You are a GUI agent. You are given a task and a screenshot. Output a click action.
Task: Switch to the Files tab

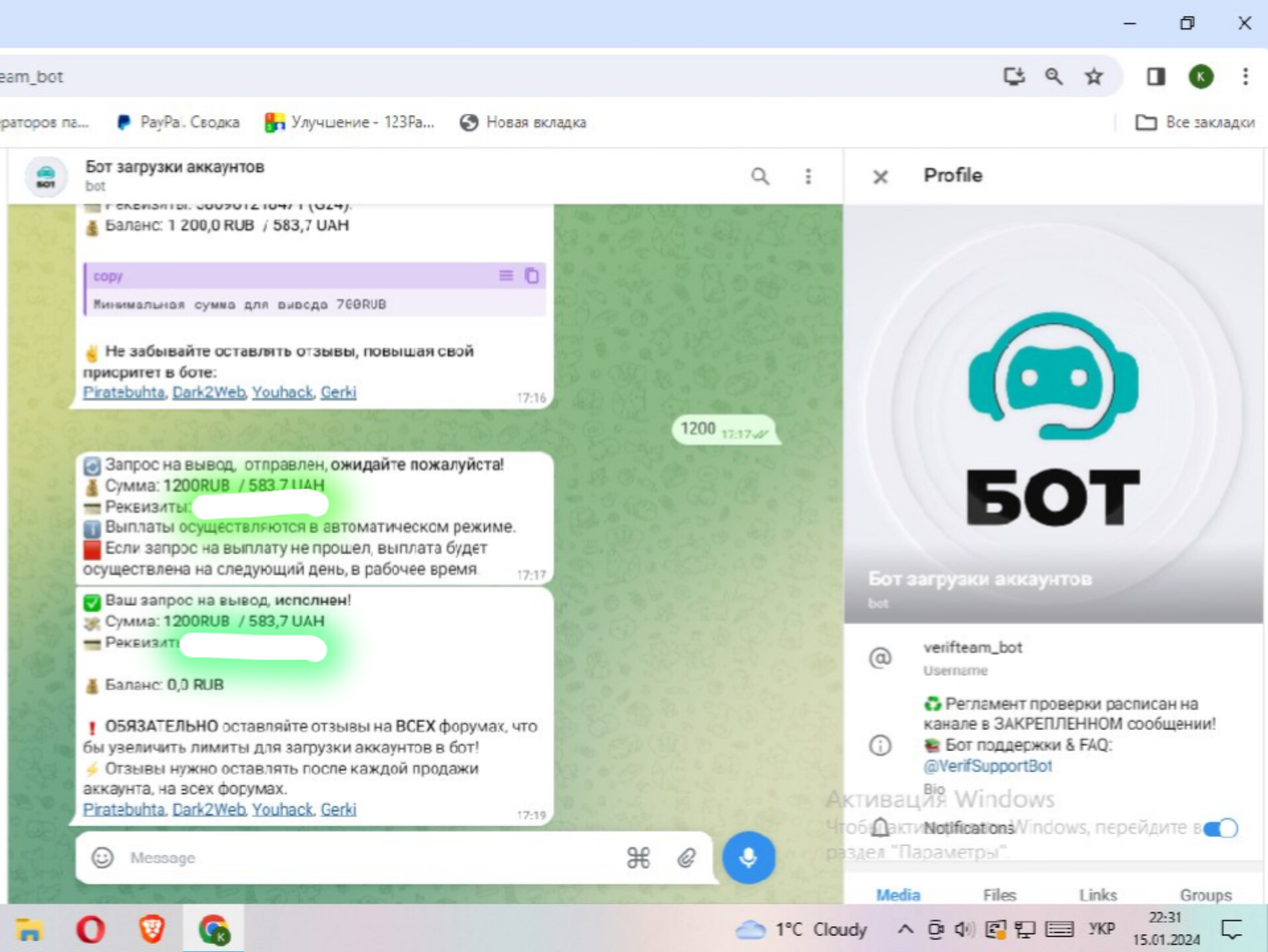tap(999, 895)
